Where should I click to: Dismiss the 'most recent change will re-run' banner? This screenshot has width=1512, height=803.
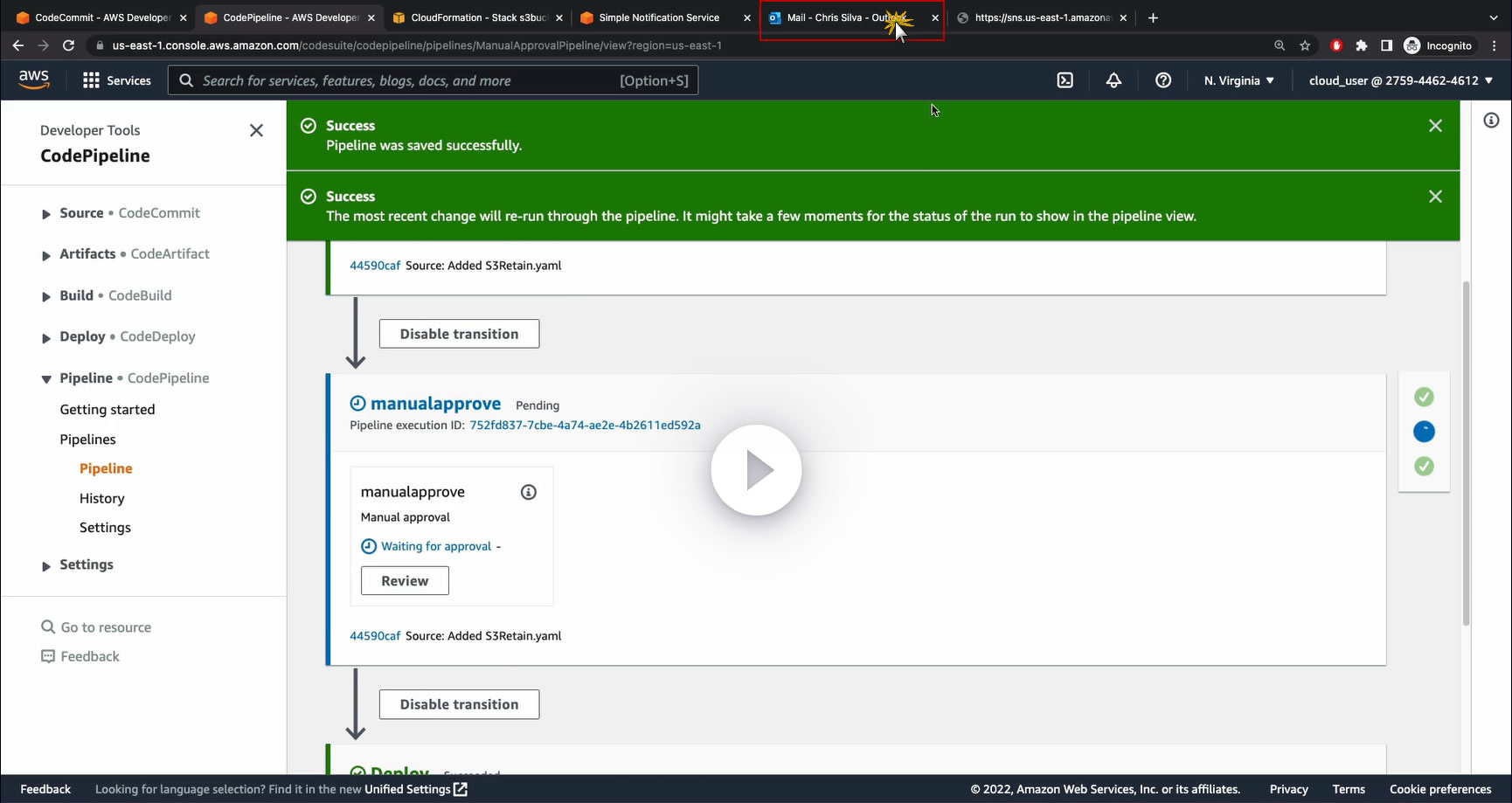tap(1435, 197)
